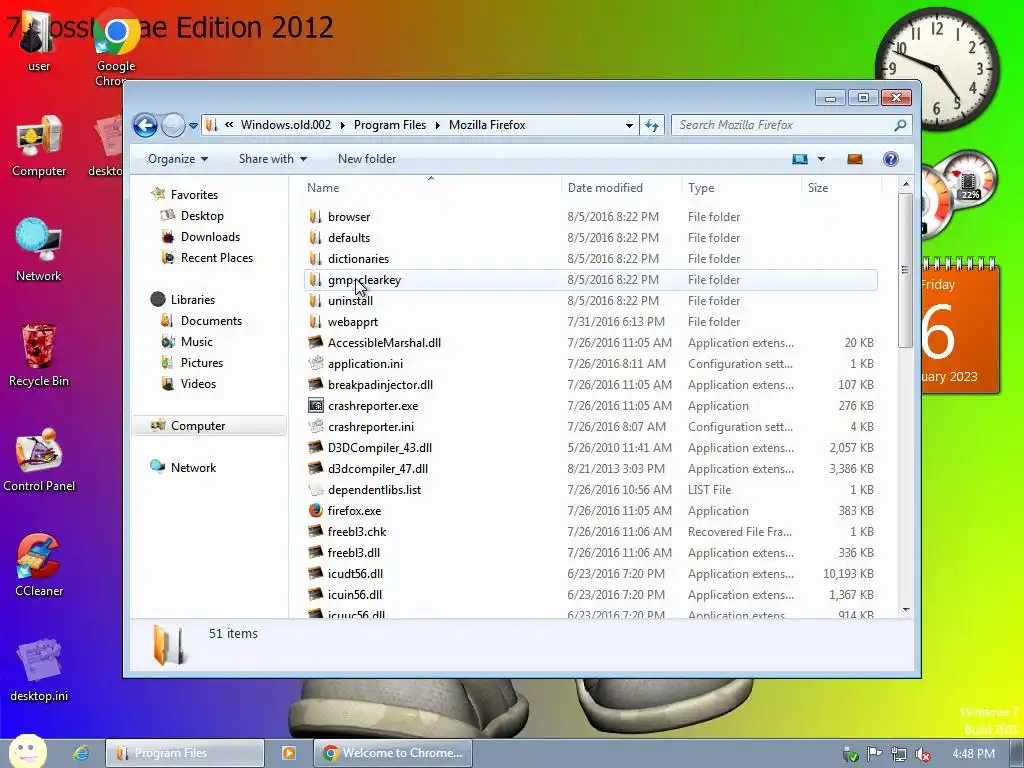The height and width of the screenshot is (768, 1024).
Task: Select the dictionaries folder icon
Action: (315, 259)
